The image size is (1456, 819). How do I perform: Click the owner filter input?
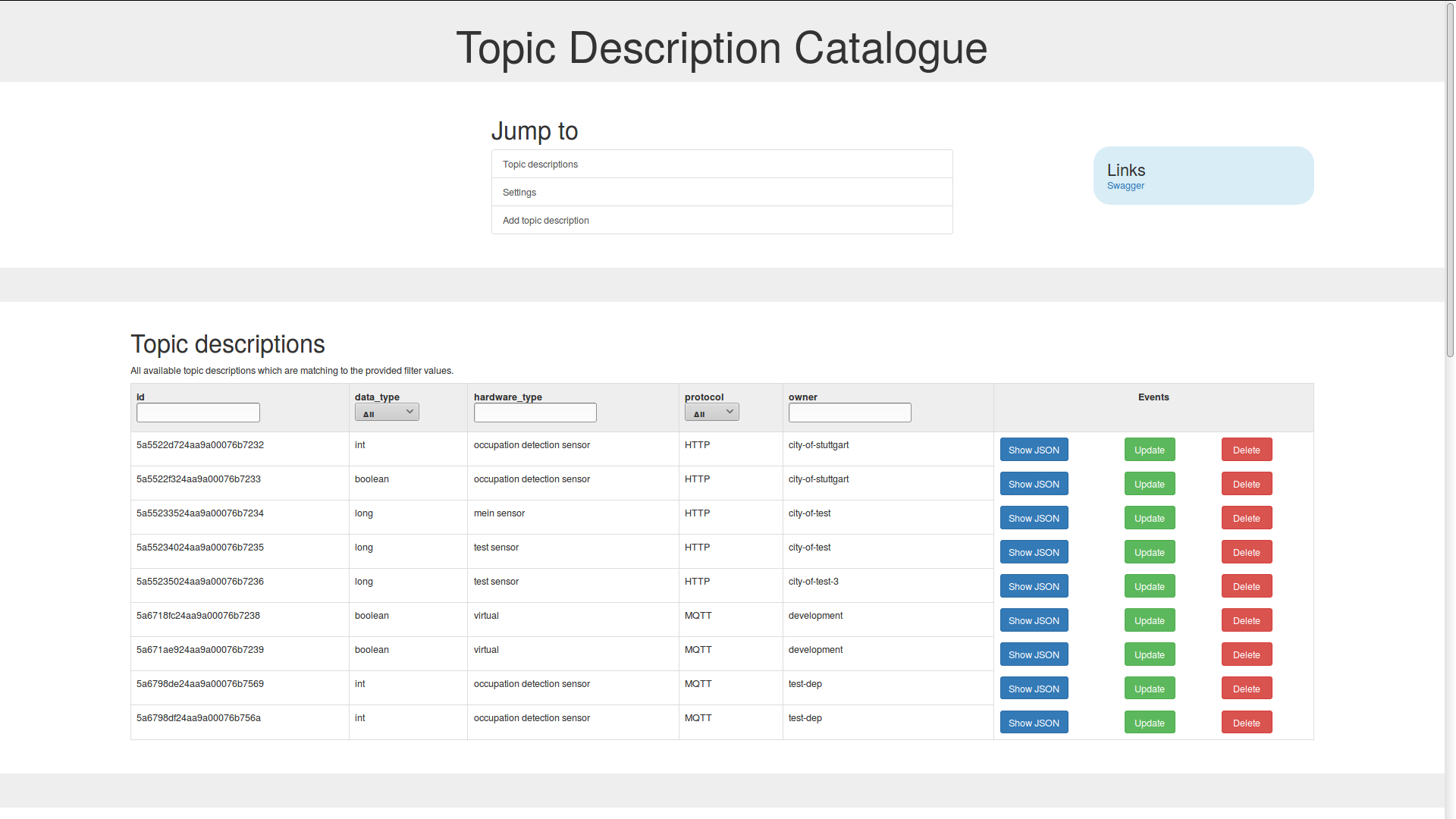point(849,413)
